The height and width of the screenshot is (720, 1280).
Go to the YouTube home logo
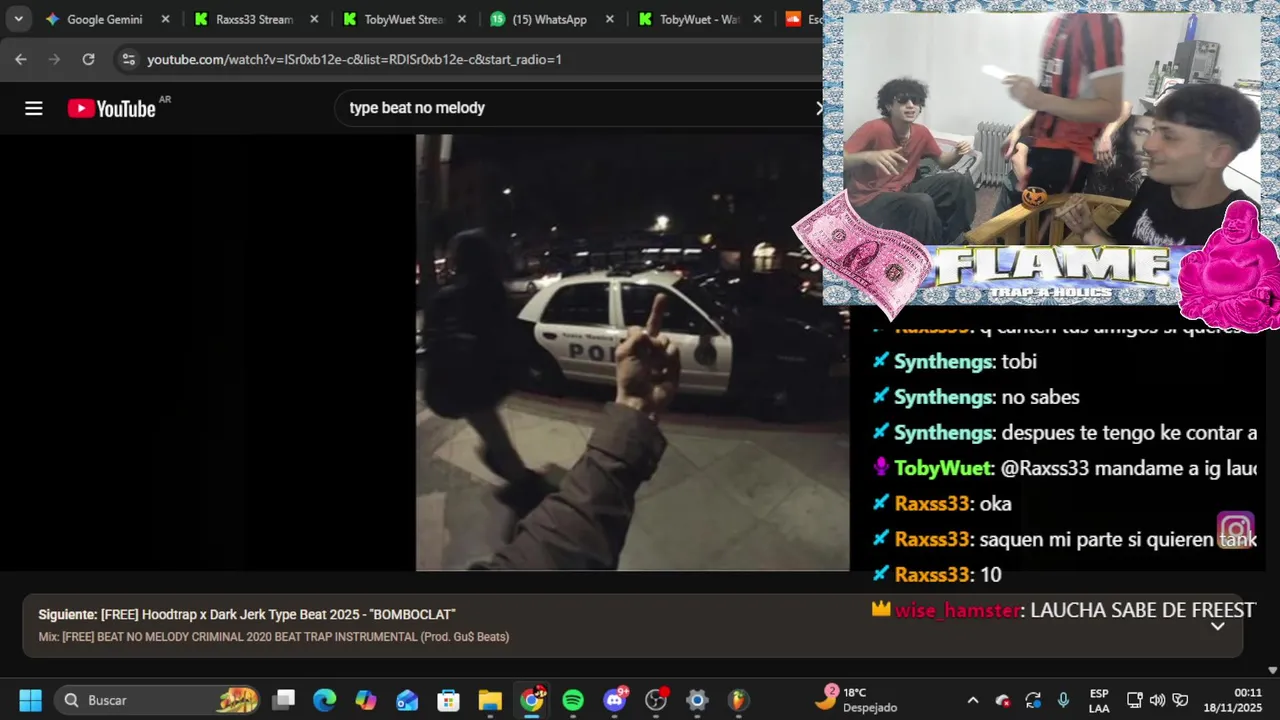(111, 108)
